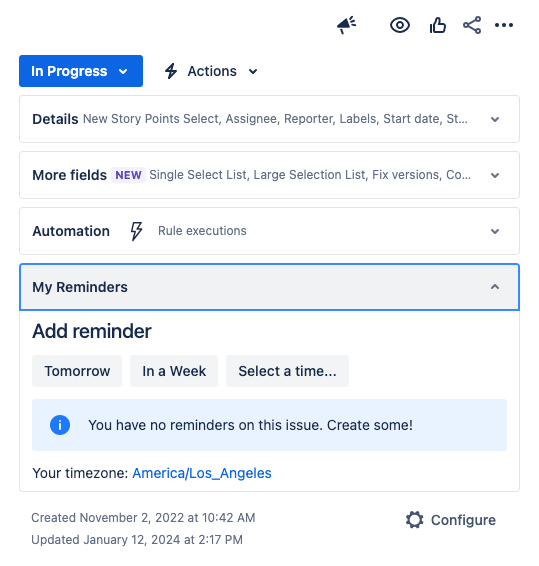539x566 pixels.
Task: Click the lightning bolt beside Actions
Action: 171,71
